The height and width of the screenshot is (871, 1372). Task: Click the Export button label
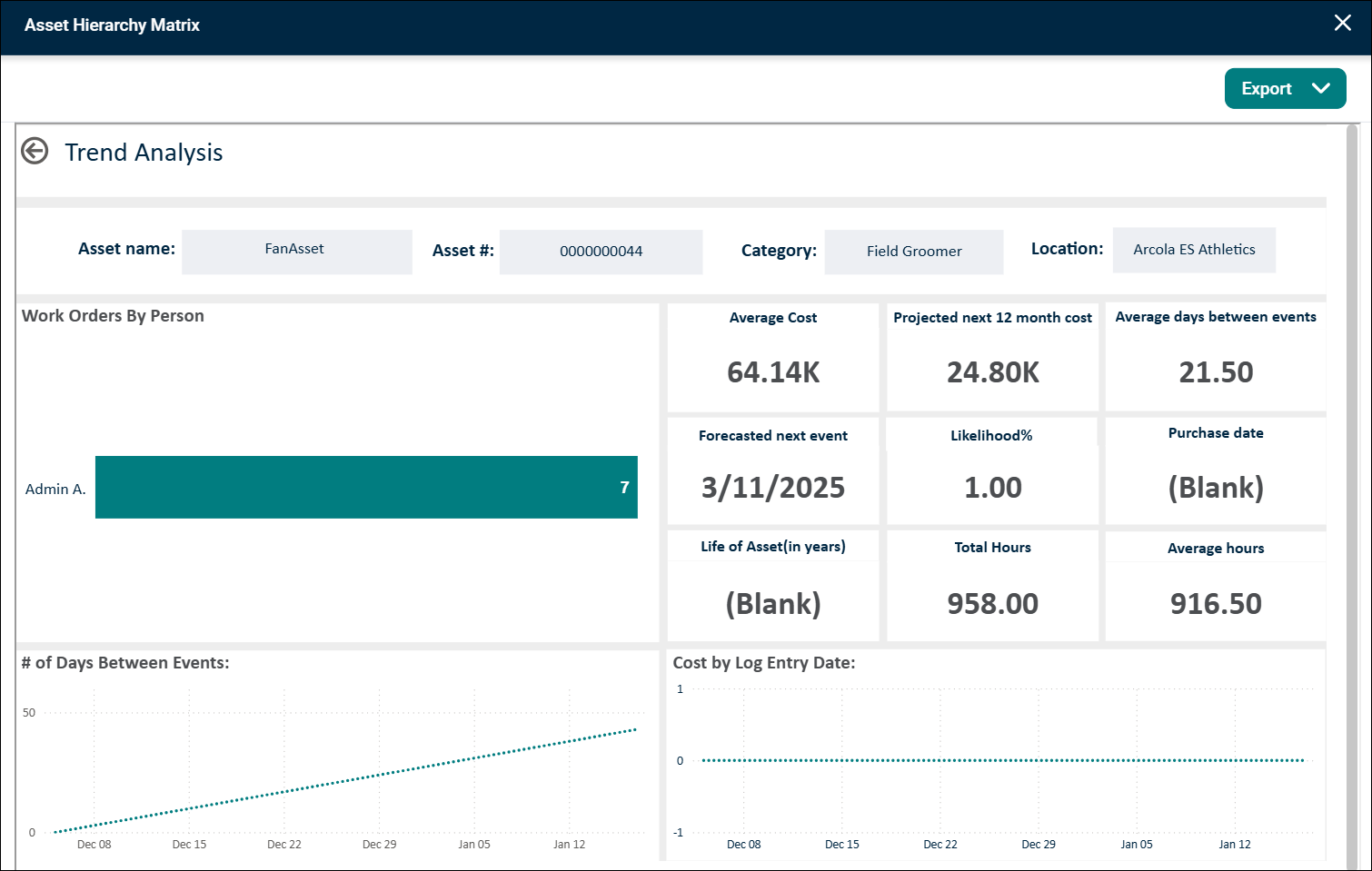[1266, 88]
